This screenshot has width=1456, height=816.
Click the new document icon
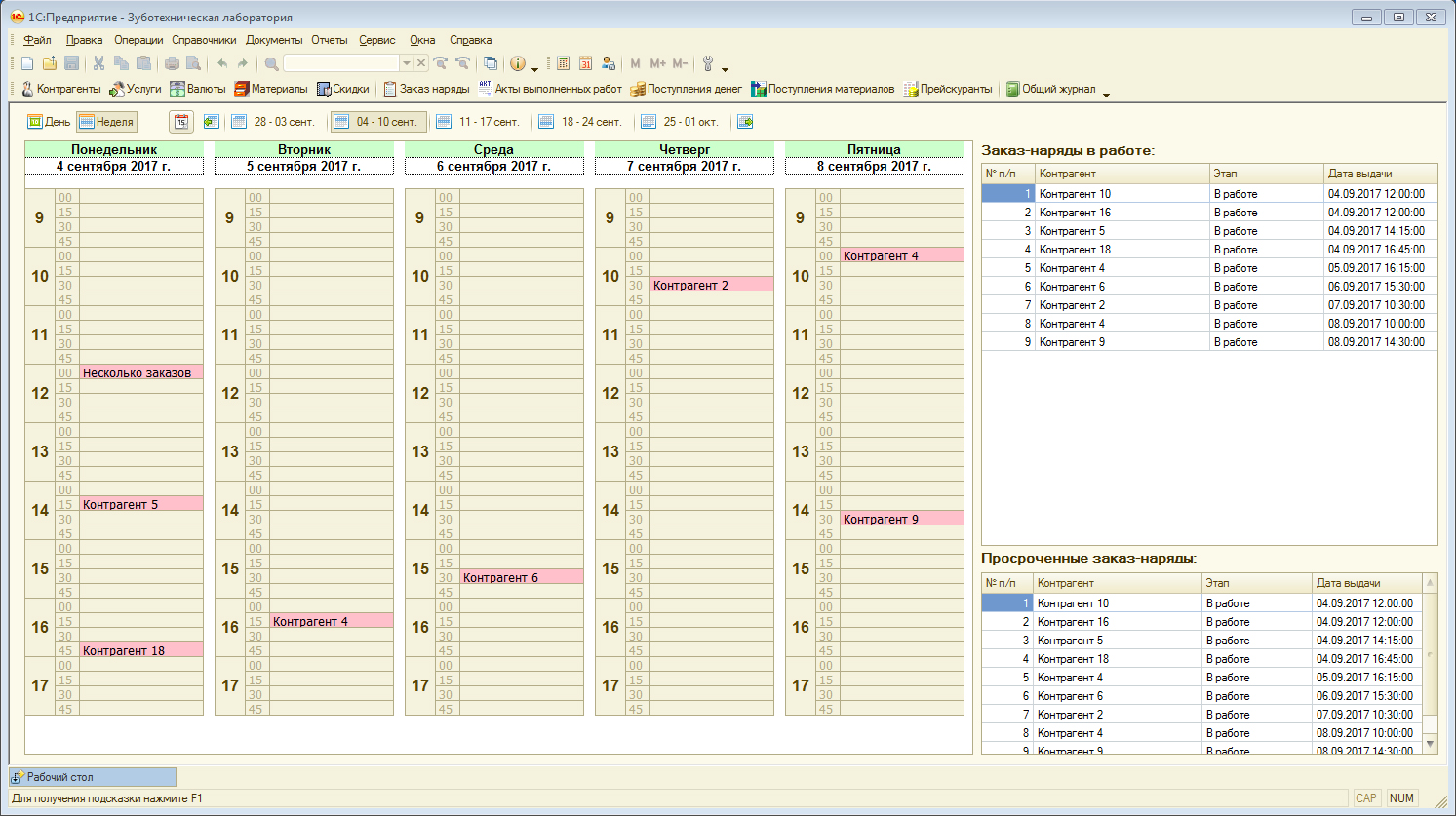(x=27, y=63)
